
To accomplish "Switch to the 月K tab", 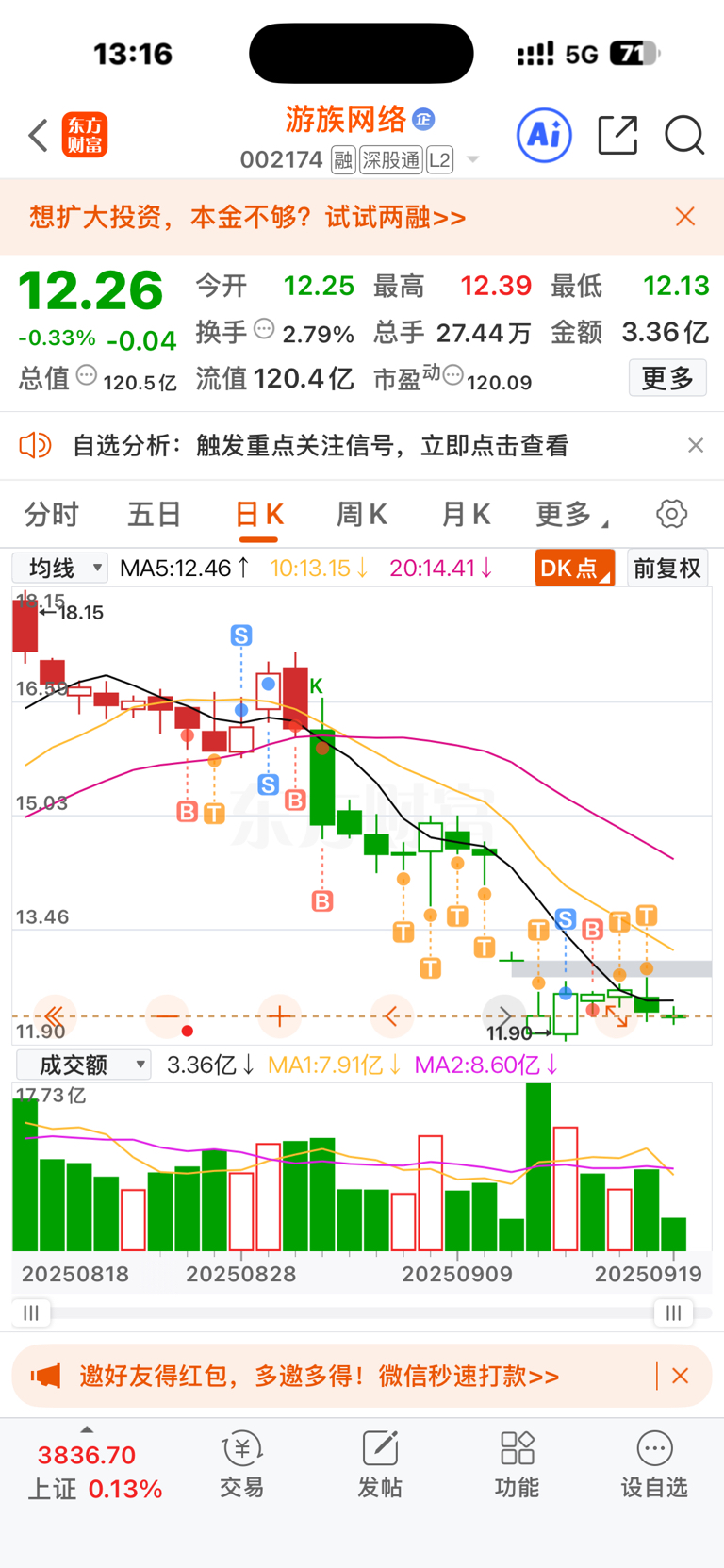I will tap(466, 515).
